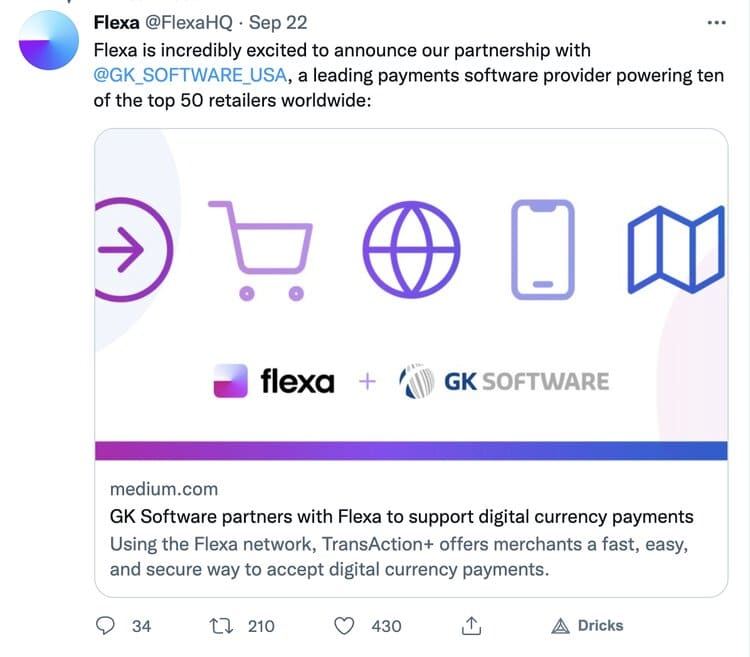Open the tweet's three-dot more menu
Image resolution: width=750 pixels, height=657 pixels.
(x=716, y=22)
